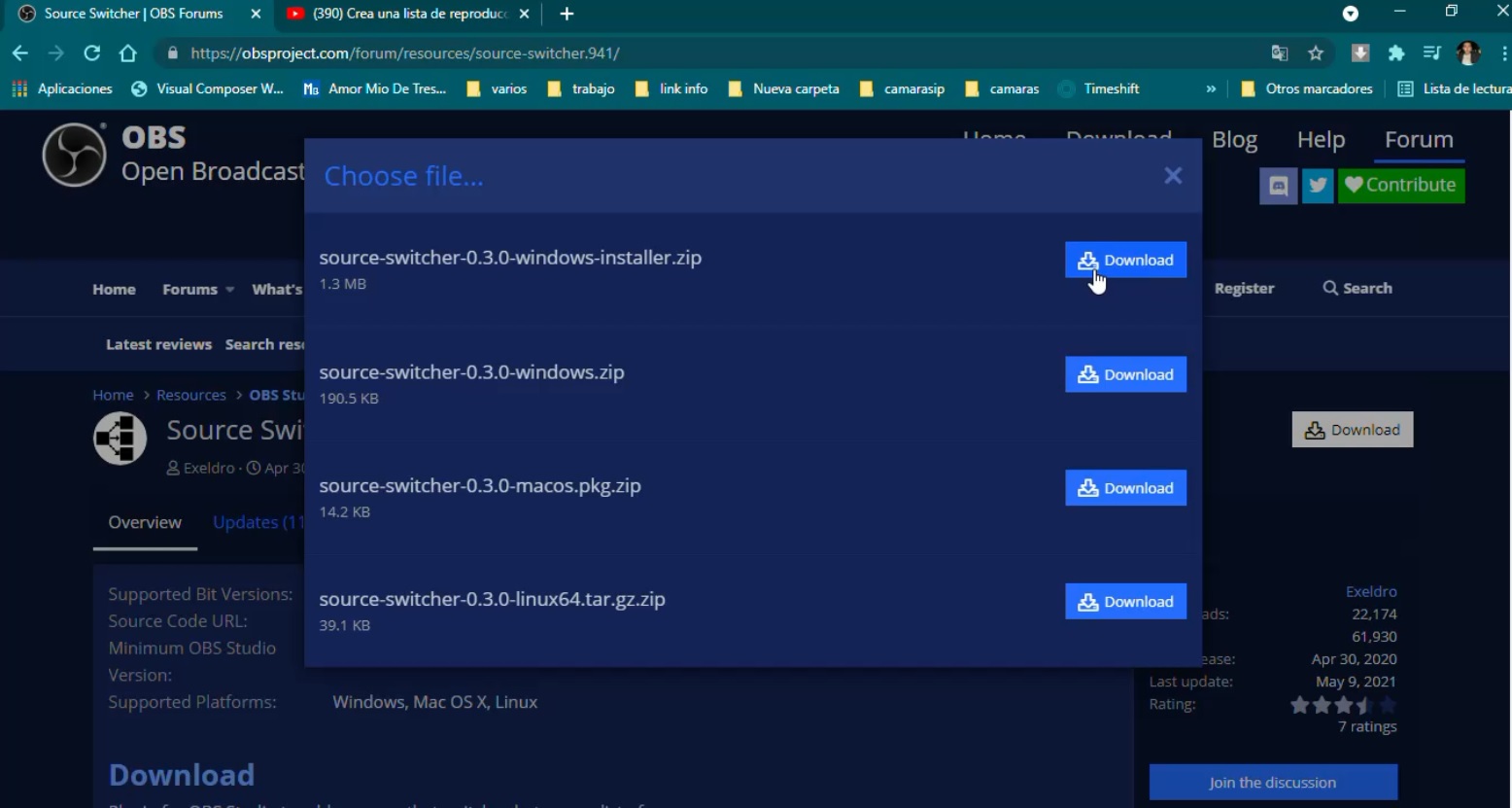This screenshot has height=808, width=1512.
Task: Open the Register link
Action: 1244,289
